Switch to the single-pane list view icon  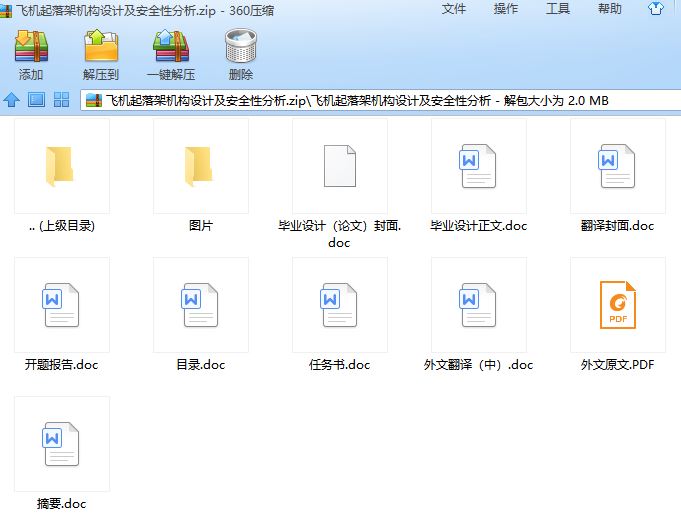(x=36, y=100)
